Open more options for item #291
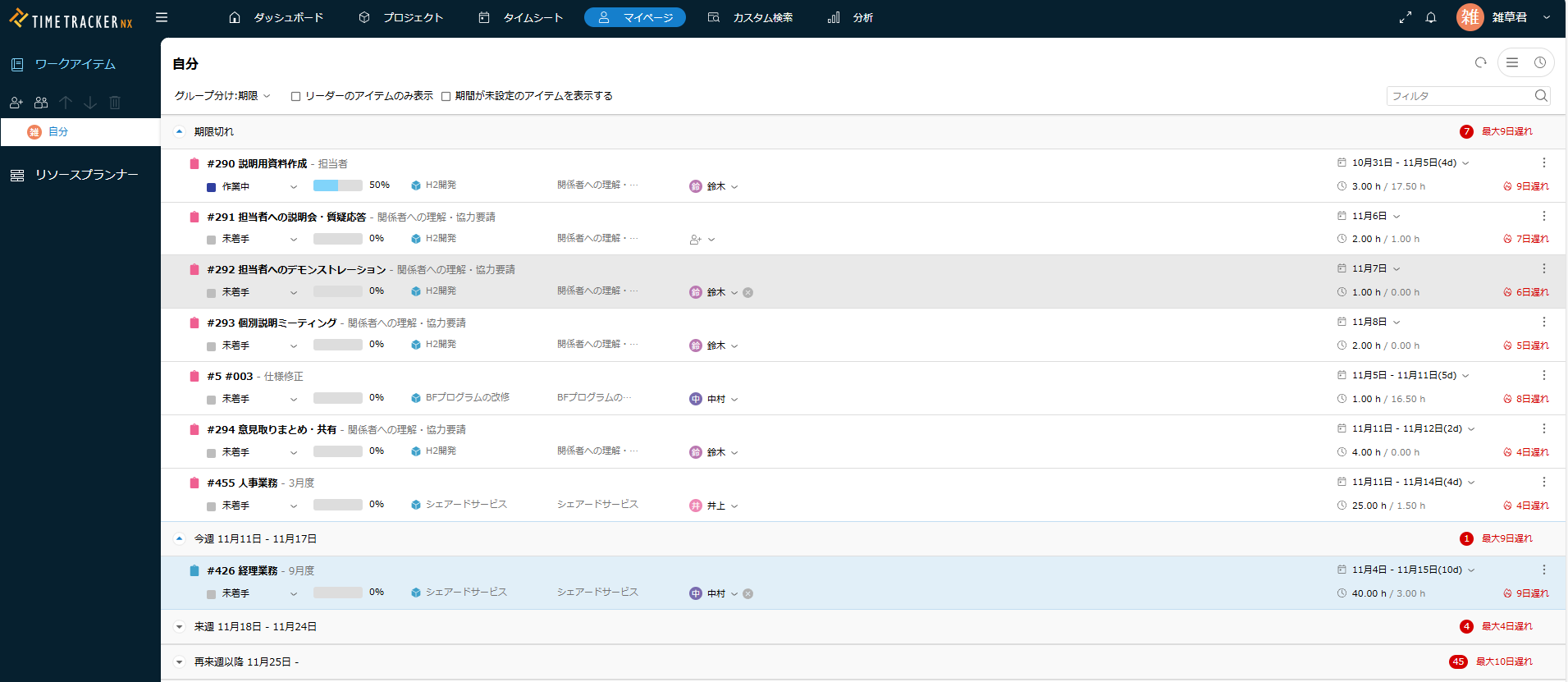1568x682 pixels. tap(1543, 216)
